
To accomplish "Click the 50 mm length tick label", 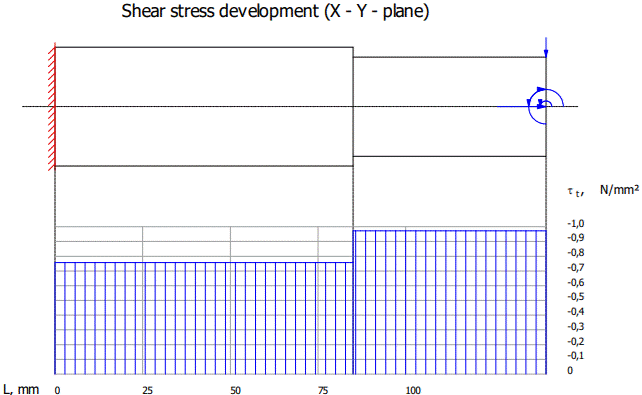I will tap(235, 390).
